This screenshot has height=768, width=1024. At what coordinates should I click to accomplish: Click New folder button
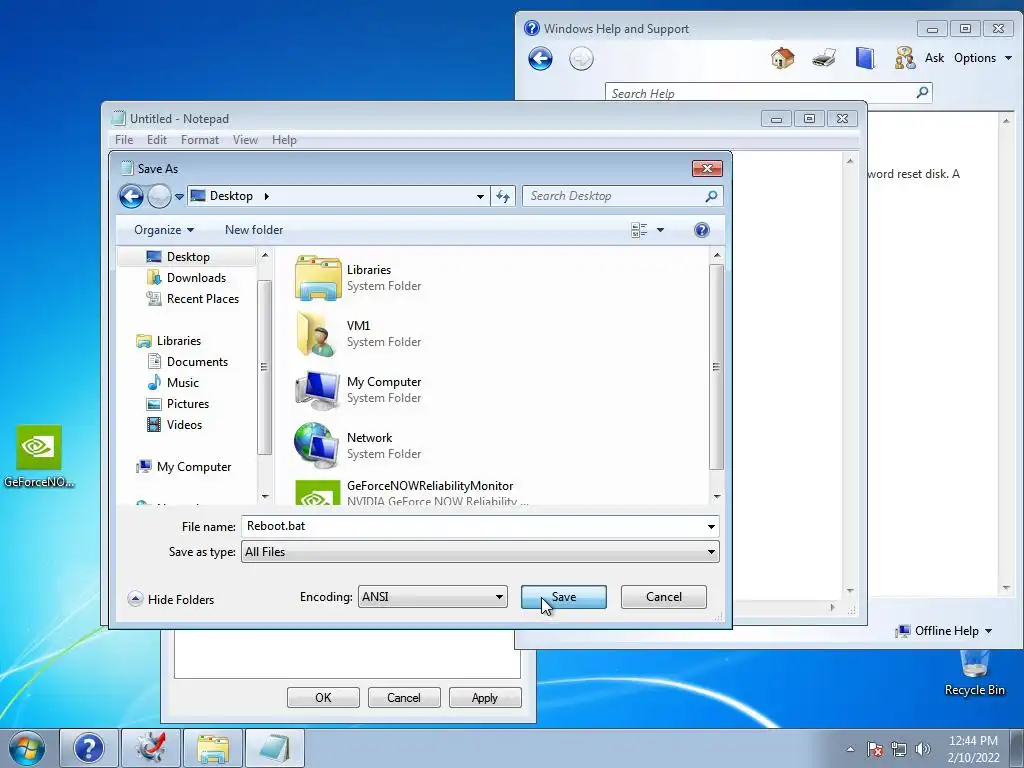click(254, 230)
